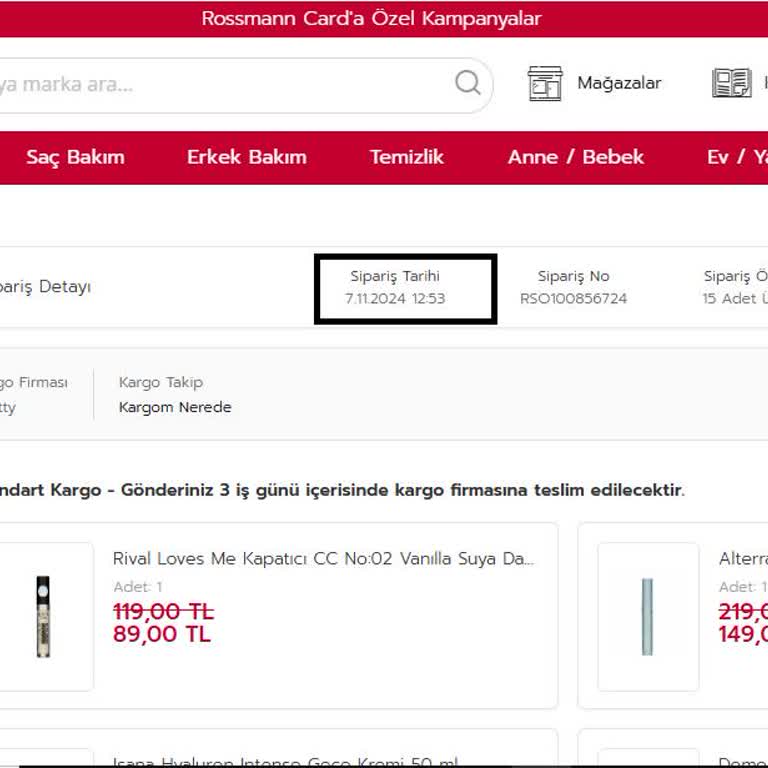Select the order date 7.11.2024 12:53

tap(395, 298)
